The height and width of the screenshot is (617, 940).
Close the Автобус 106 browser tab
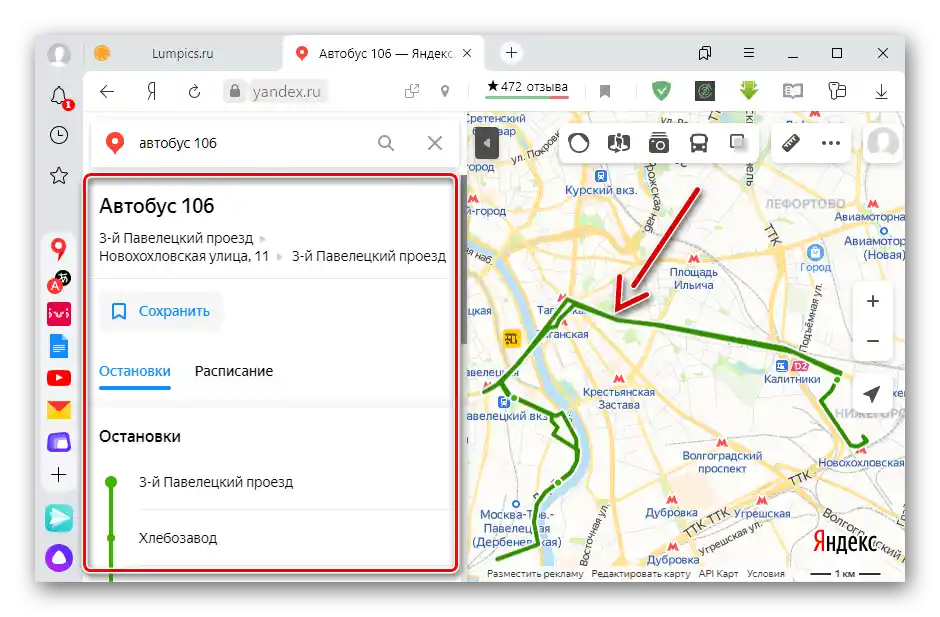tap(467, 53)
